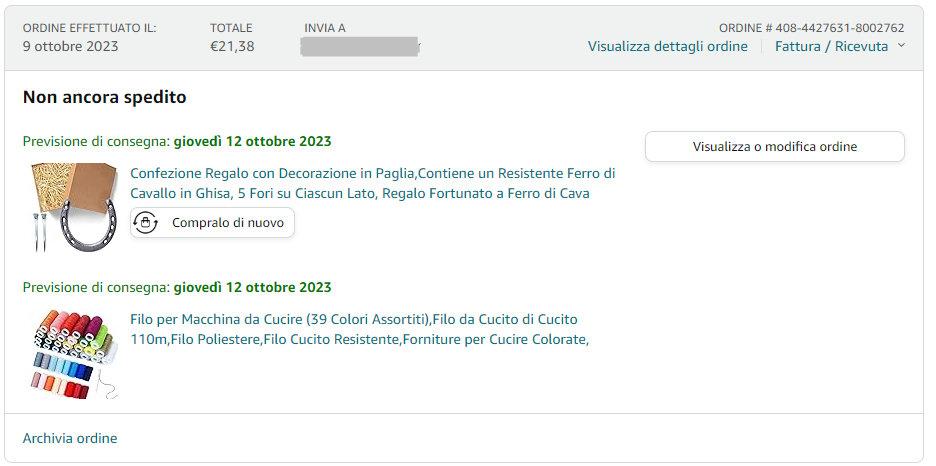Click the INVIA A header label
936x466 pixels.
[x=325, y=28]
